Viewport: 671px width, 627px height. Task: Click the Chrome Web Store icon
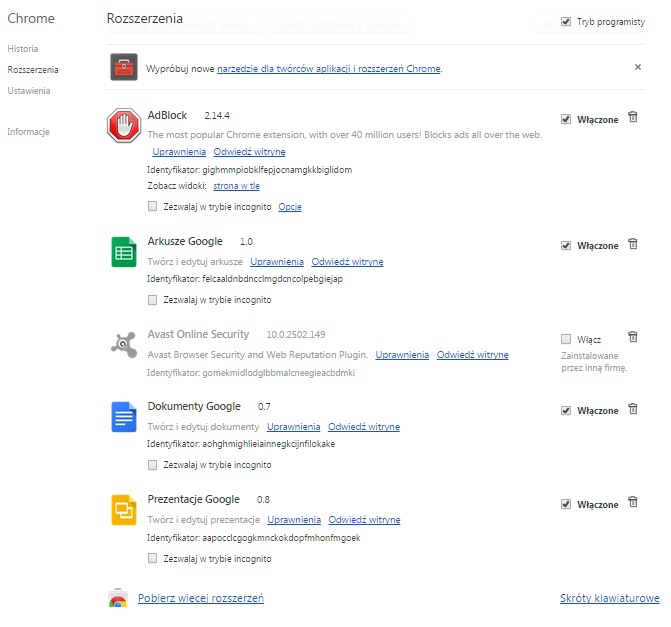pyautogui.click(x=118, y=598)
